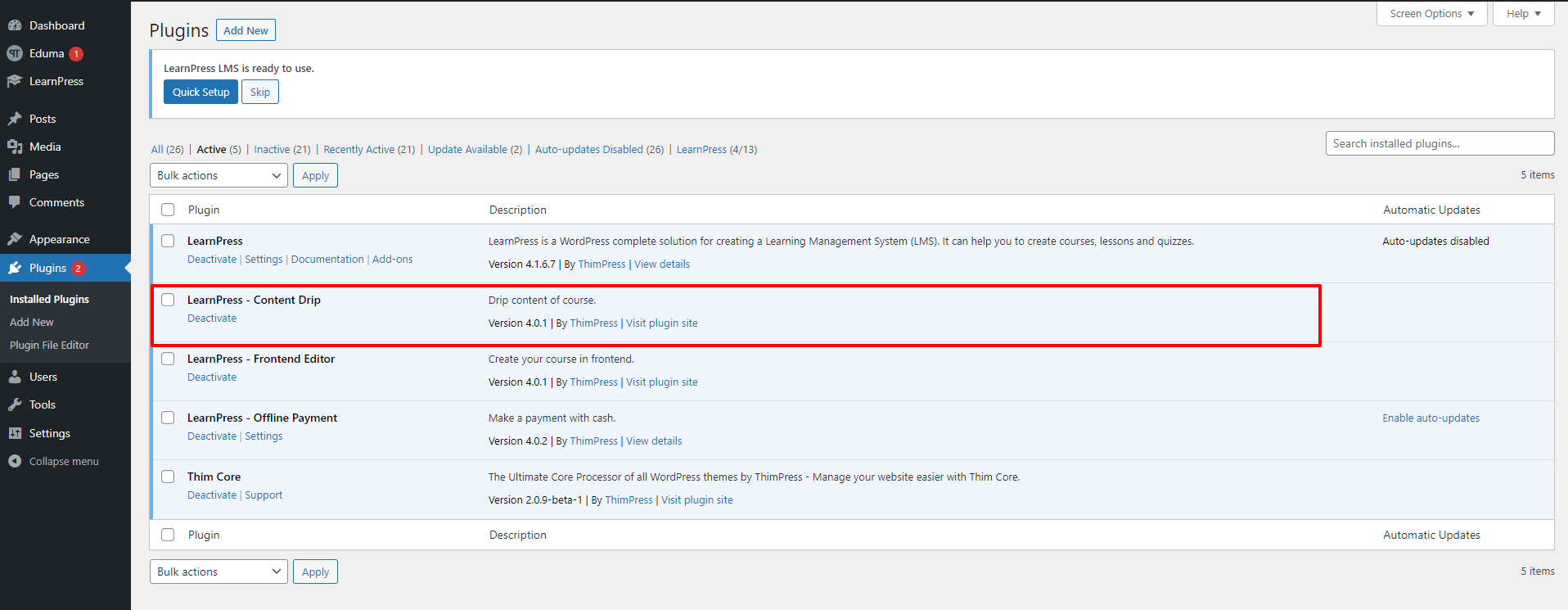Click the Posts pushpin icon
Viewport: 1568px width, 610px height.
[x=15, y=119]
